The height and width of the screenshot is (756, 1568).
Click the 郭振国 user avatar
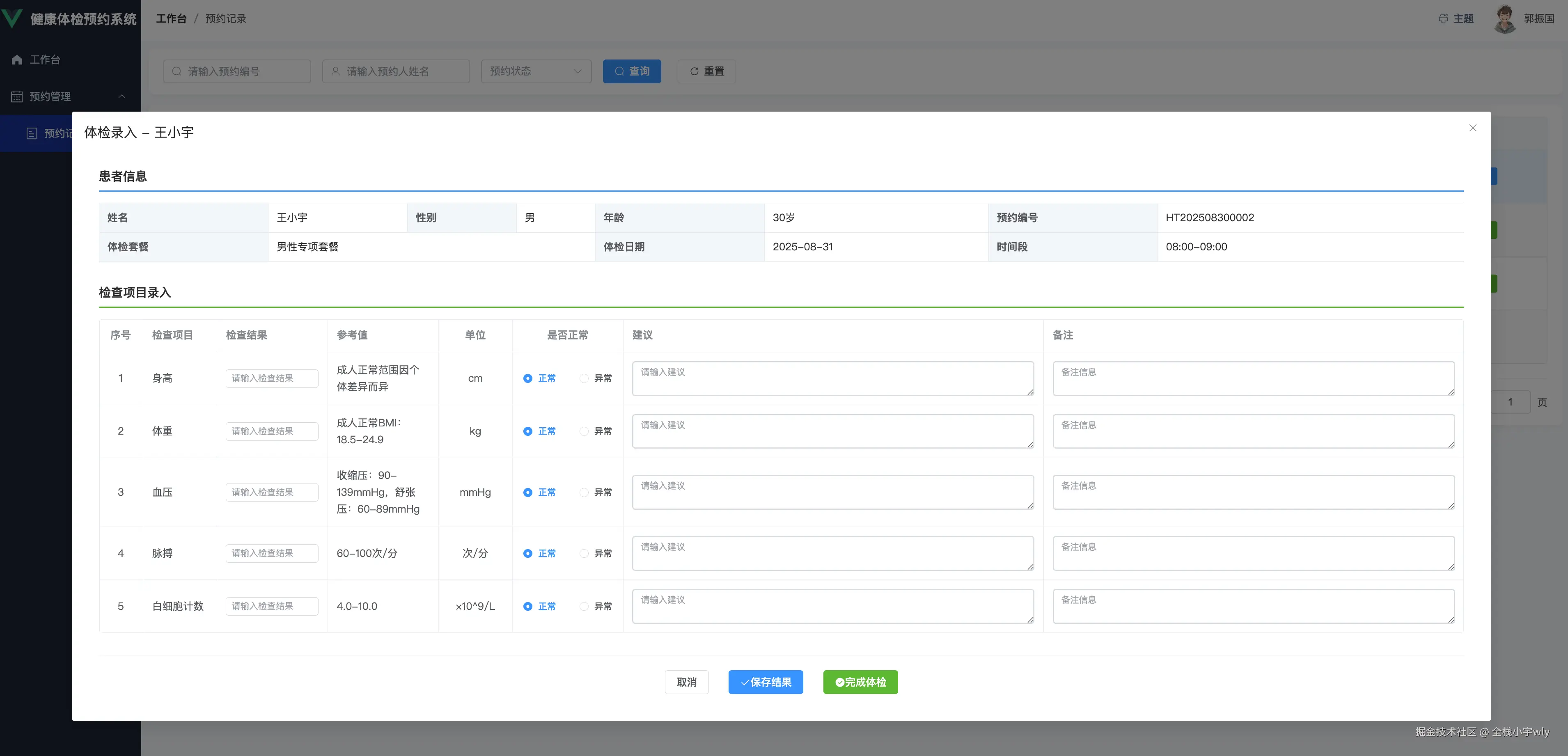coord(1504,19)
